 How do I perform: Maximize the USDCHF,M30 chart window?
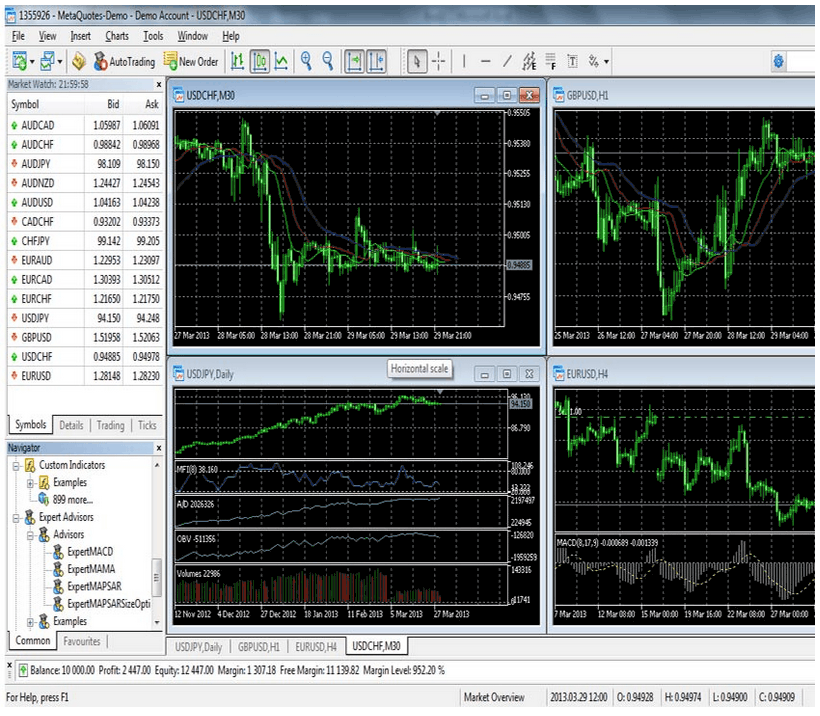[507, 95]
